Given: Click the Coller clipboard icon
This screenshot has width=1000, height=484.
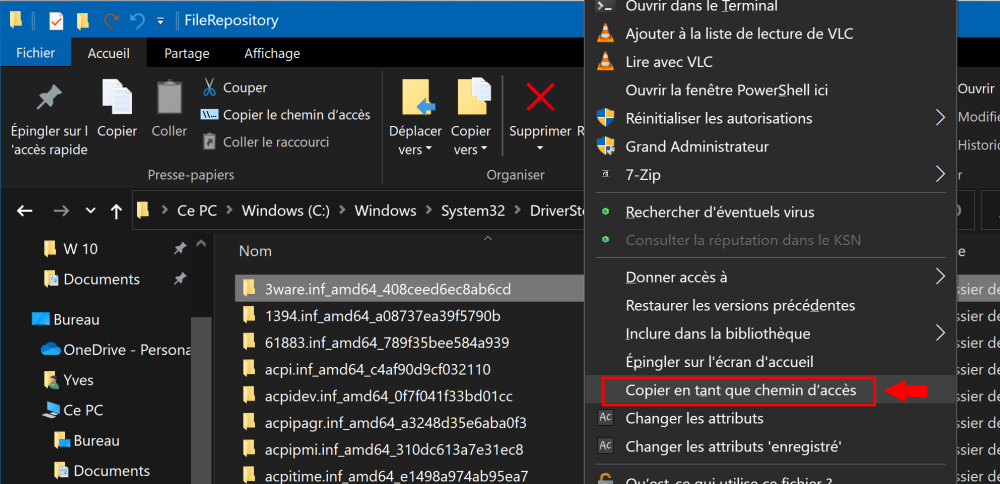Looking at the screenshot, I should [169, 97].
